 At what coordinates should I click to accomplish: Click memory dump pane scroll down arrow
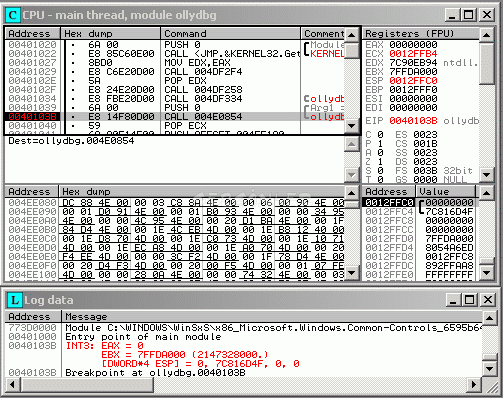coord(352,273)
